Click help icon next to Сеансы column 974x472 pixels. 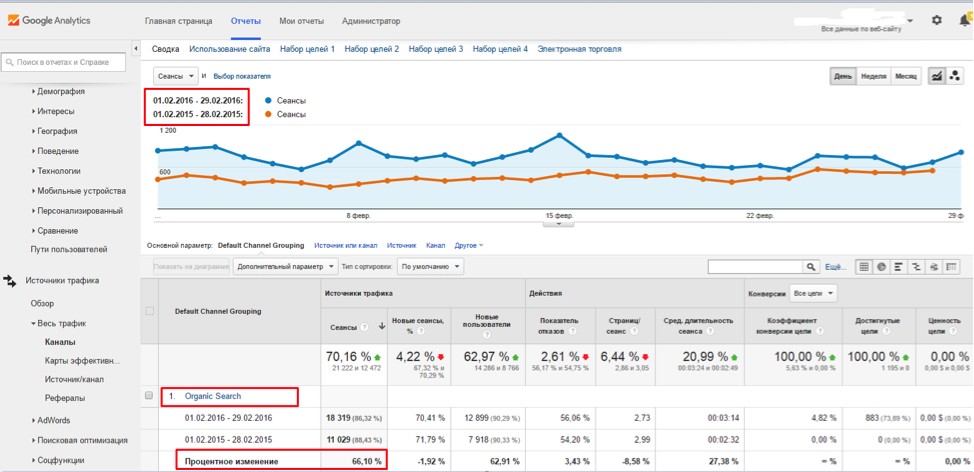364,327
